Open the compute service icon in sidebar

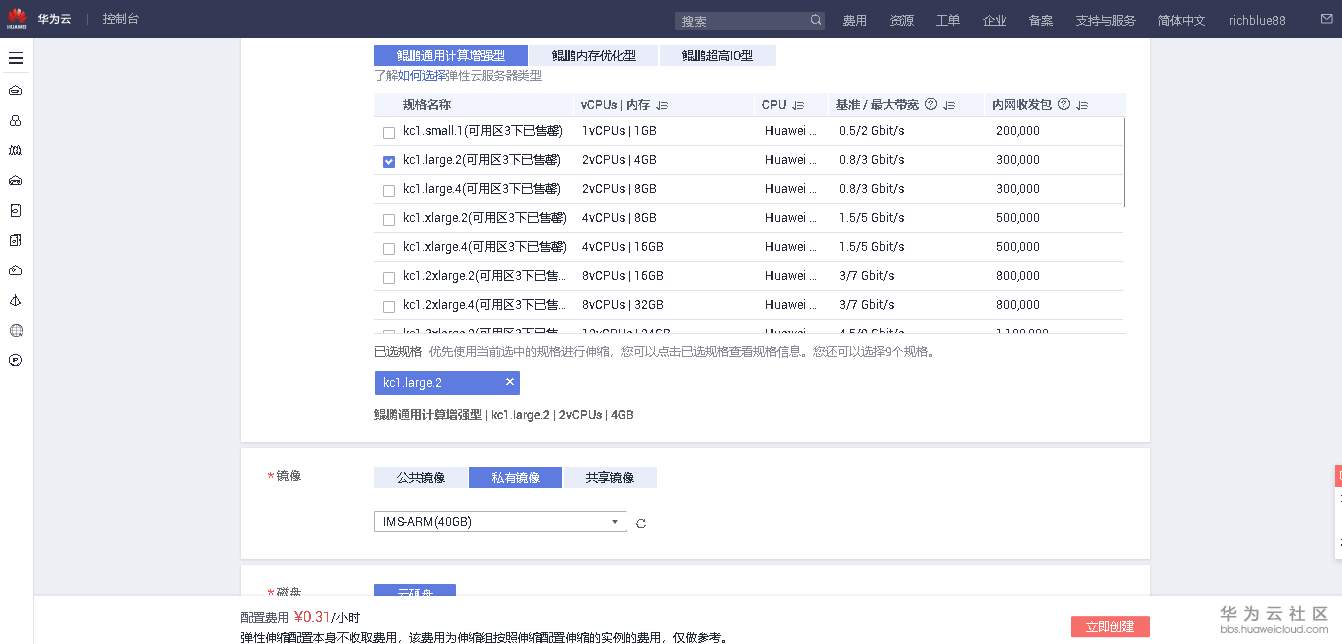pyautogui.click(x=15, y=89)
